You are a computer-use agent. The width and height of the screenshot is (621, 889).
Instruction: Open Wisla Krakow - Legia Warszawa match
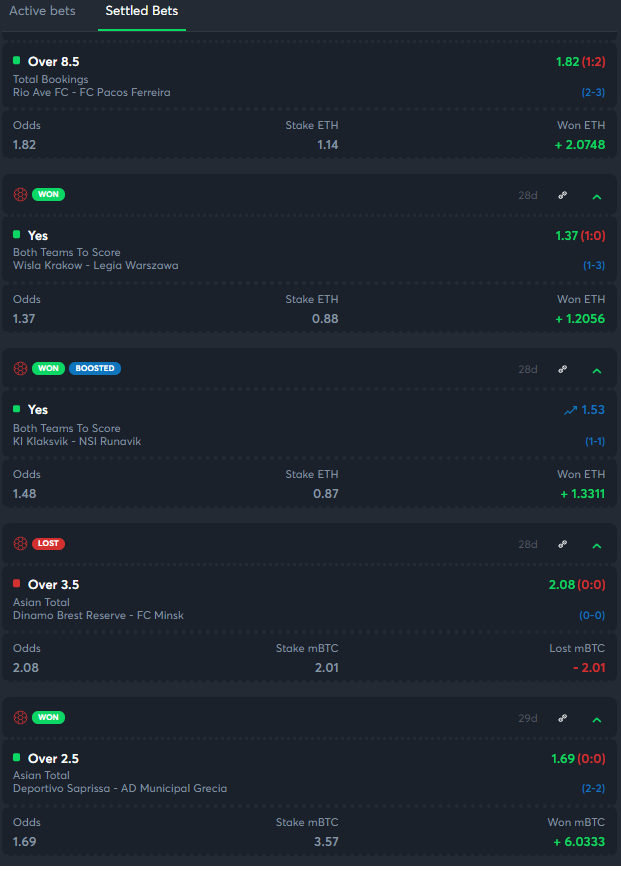96,265
